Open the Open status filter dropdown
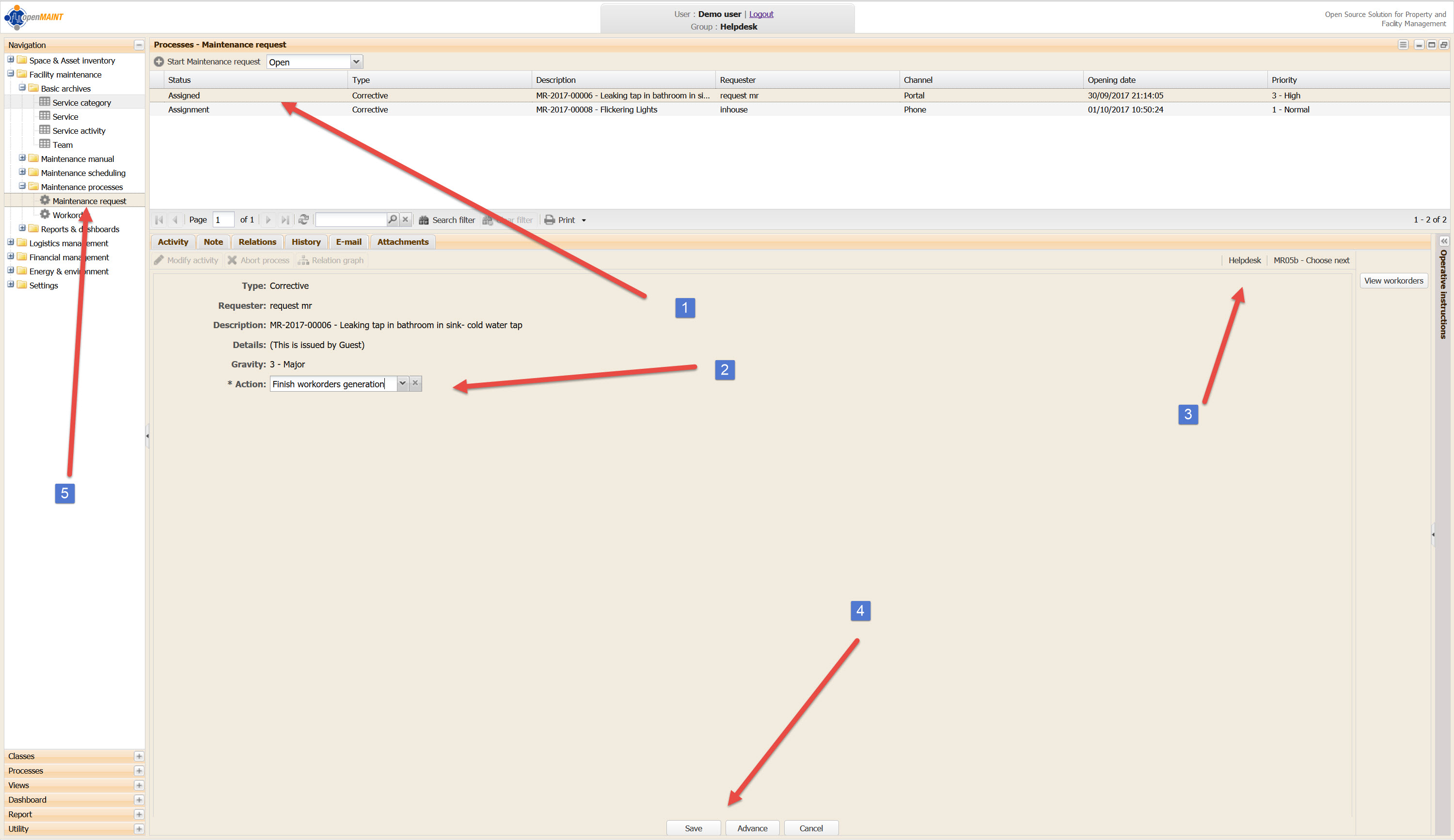The width and height of the screenshot is (1454, 840). (x=356, y=62)
